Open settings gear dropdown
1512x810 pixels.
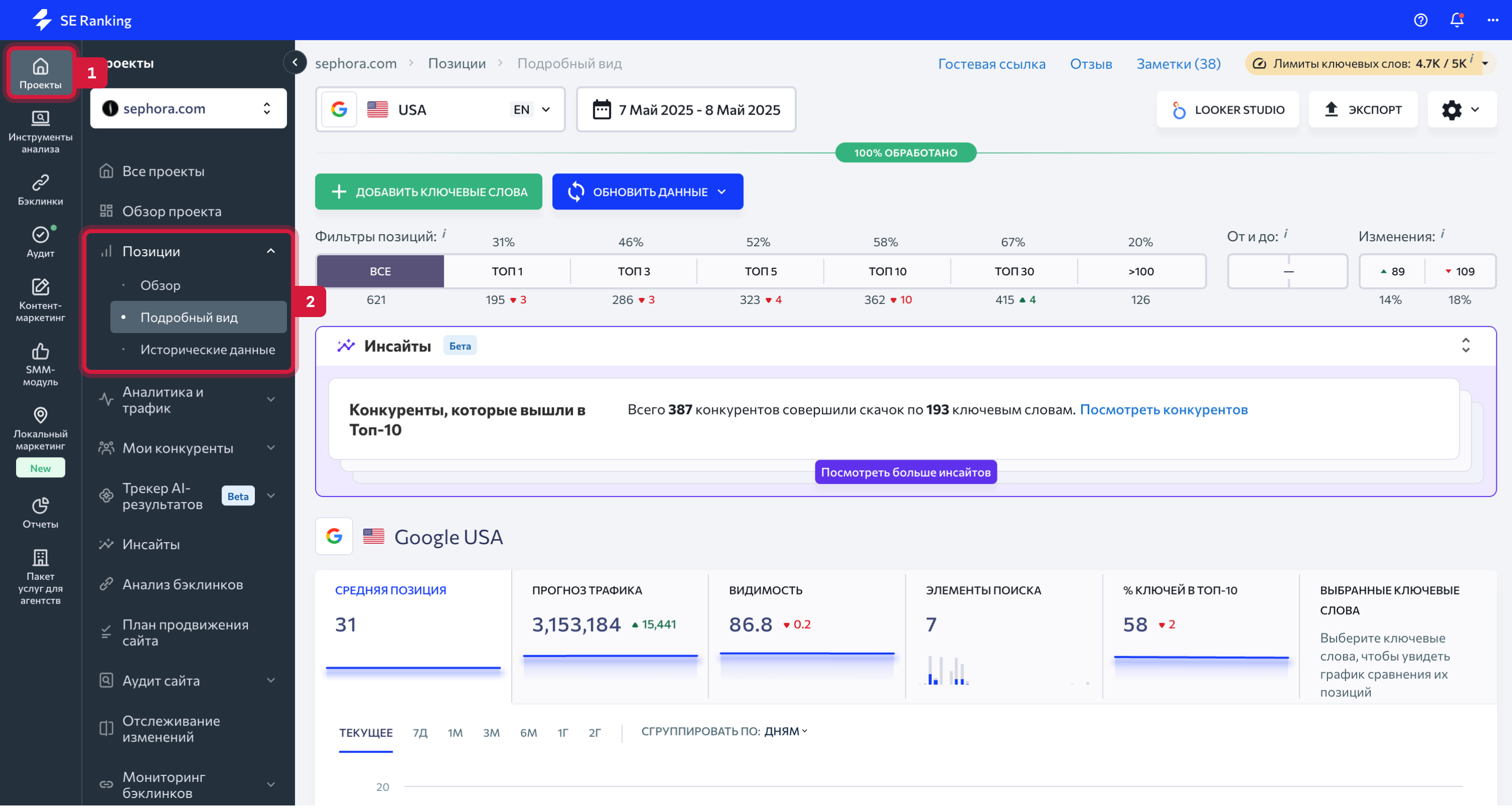coord(1462,110)
